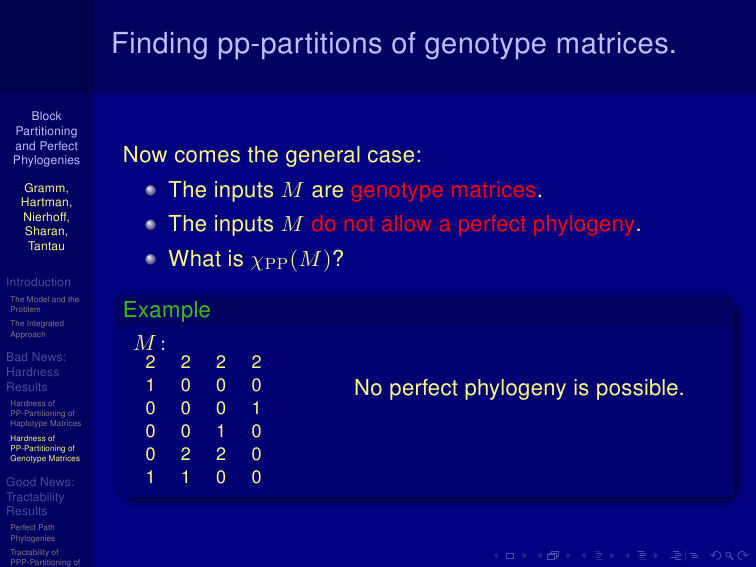
Task: Click the sidebar title 'Block Partitioning and Perfect Phylogenies'
Action: pyautogui.click(x=46, y=138)
